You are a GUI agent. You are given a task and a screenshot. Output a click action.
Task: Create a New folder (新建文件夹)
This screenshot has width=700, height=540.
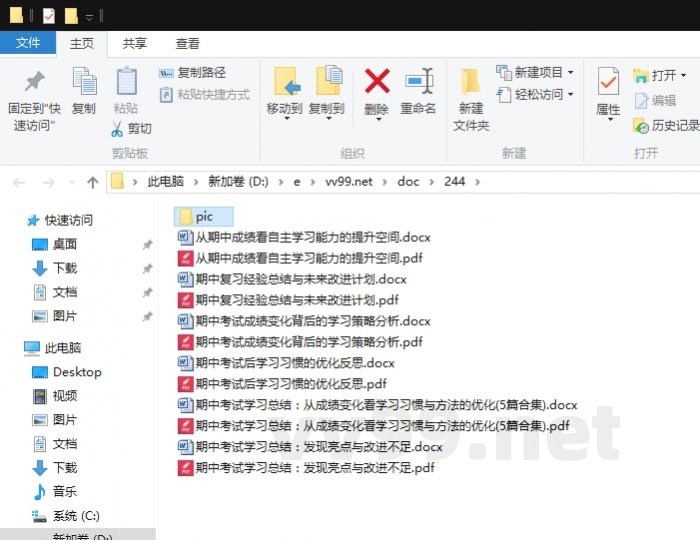[x=471, y=100]
